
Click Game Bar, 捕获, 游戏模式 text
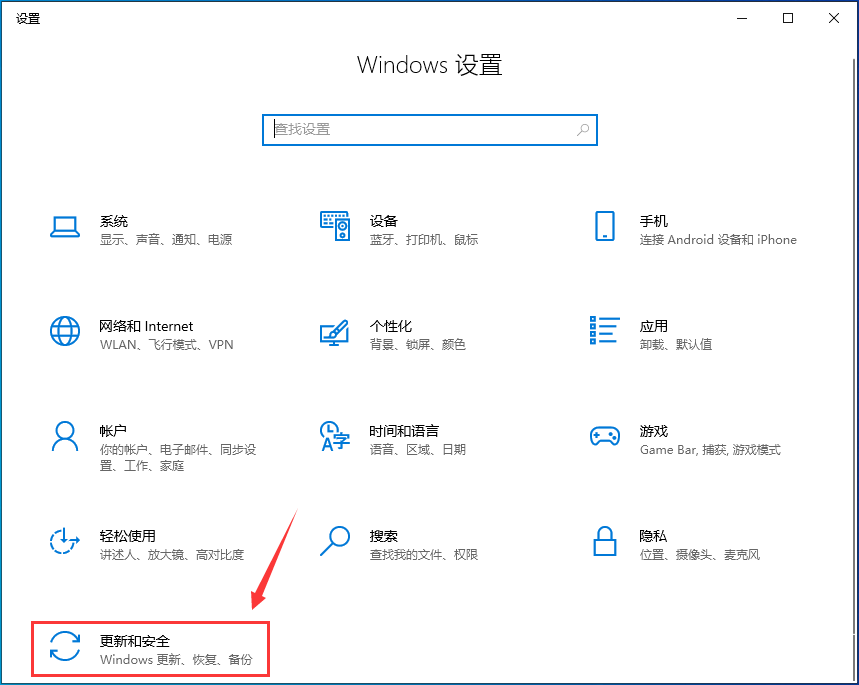710,450
